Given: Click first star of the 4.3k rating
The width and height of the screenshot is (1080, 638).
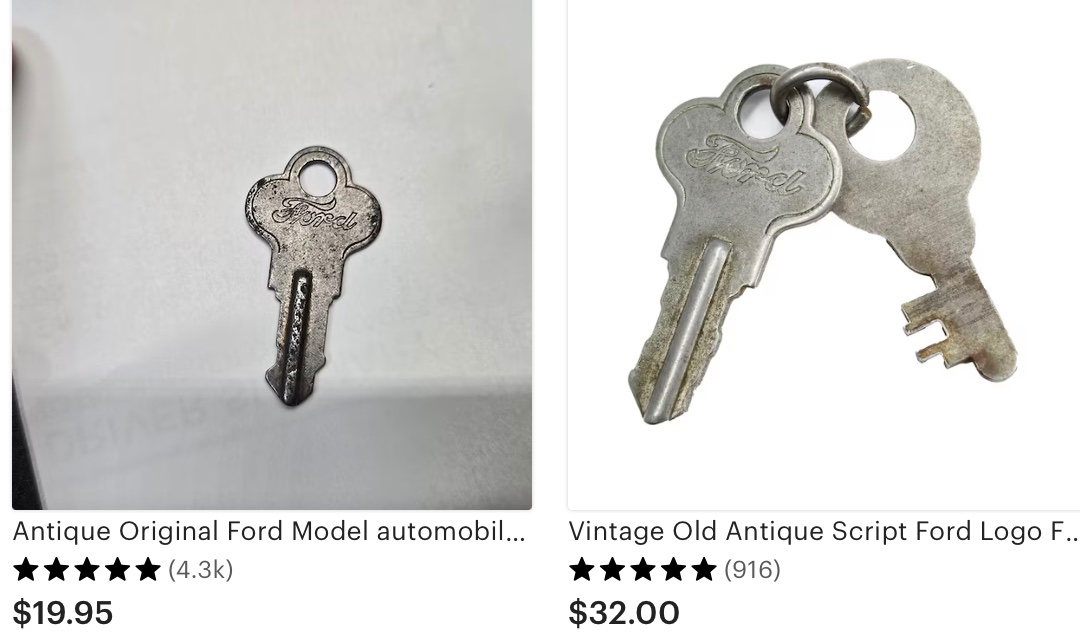Looking at the screenshot, I should (26, 570).
